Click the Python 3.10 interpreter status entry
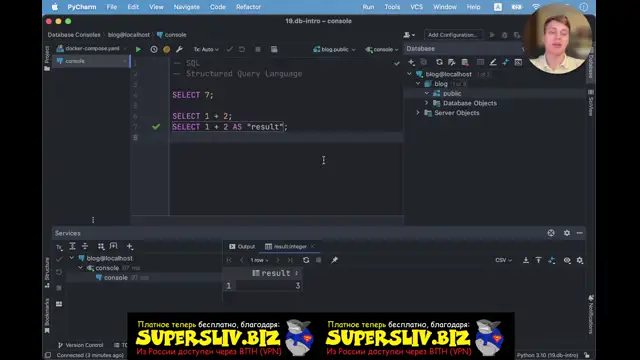 tap(547, 355)
